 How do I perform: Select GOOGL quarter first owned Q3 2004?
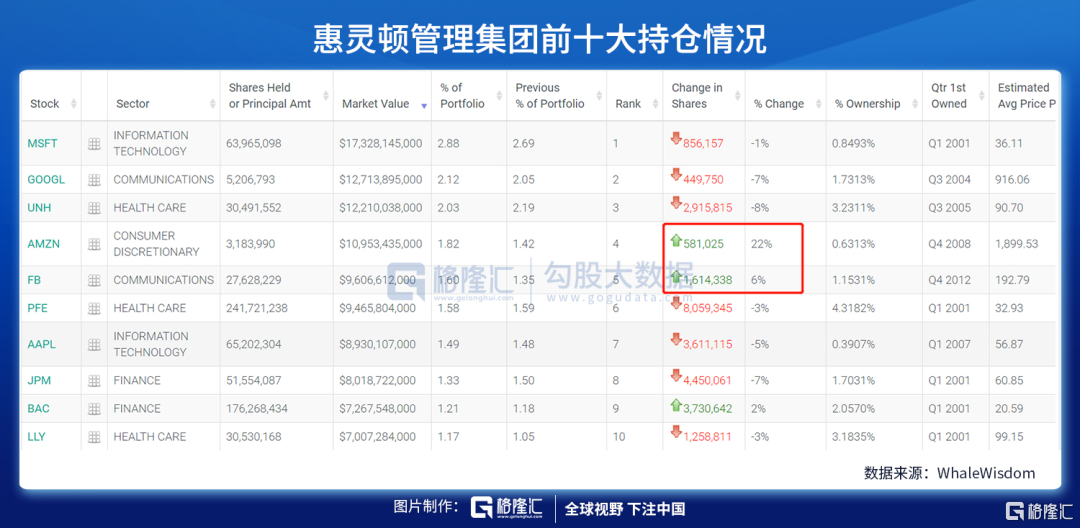(x=951, y=180)
